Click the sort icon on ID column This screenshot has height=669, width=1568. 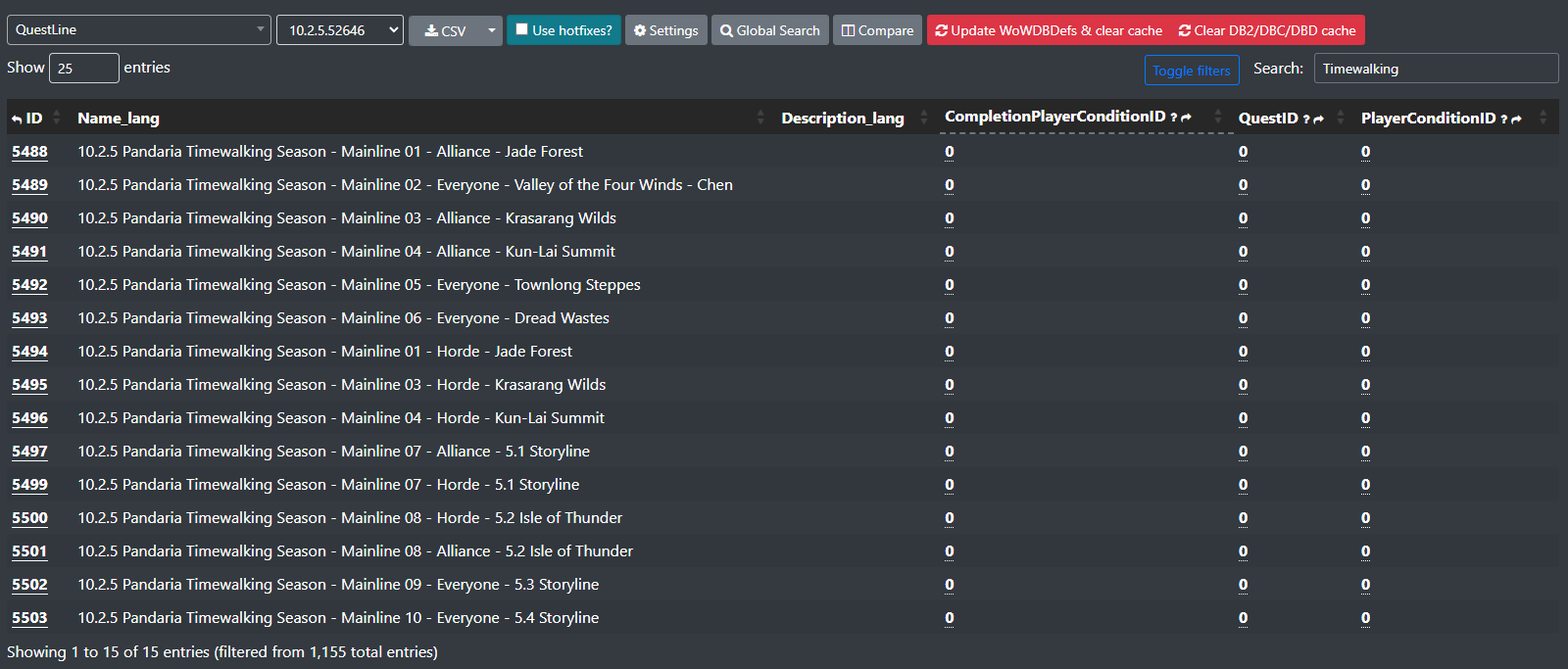pos(57,118)
